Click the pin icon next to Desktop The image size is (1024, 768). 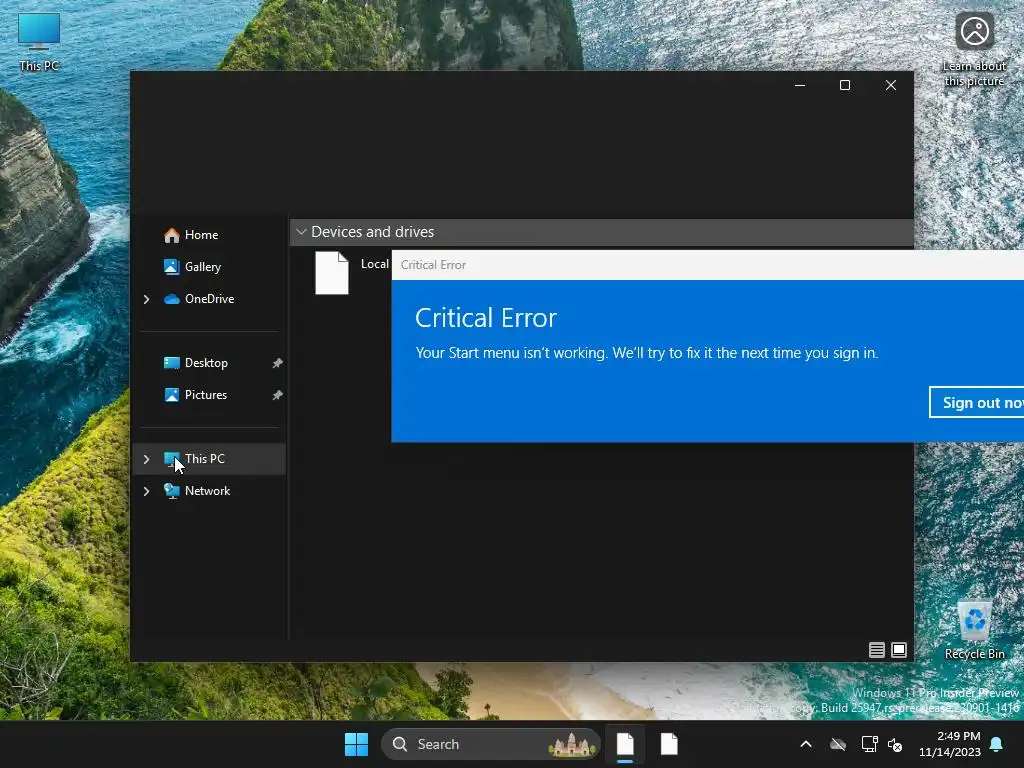[277, 363]
